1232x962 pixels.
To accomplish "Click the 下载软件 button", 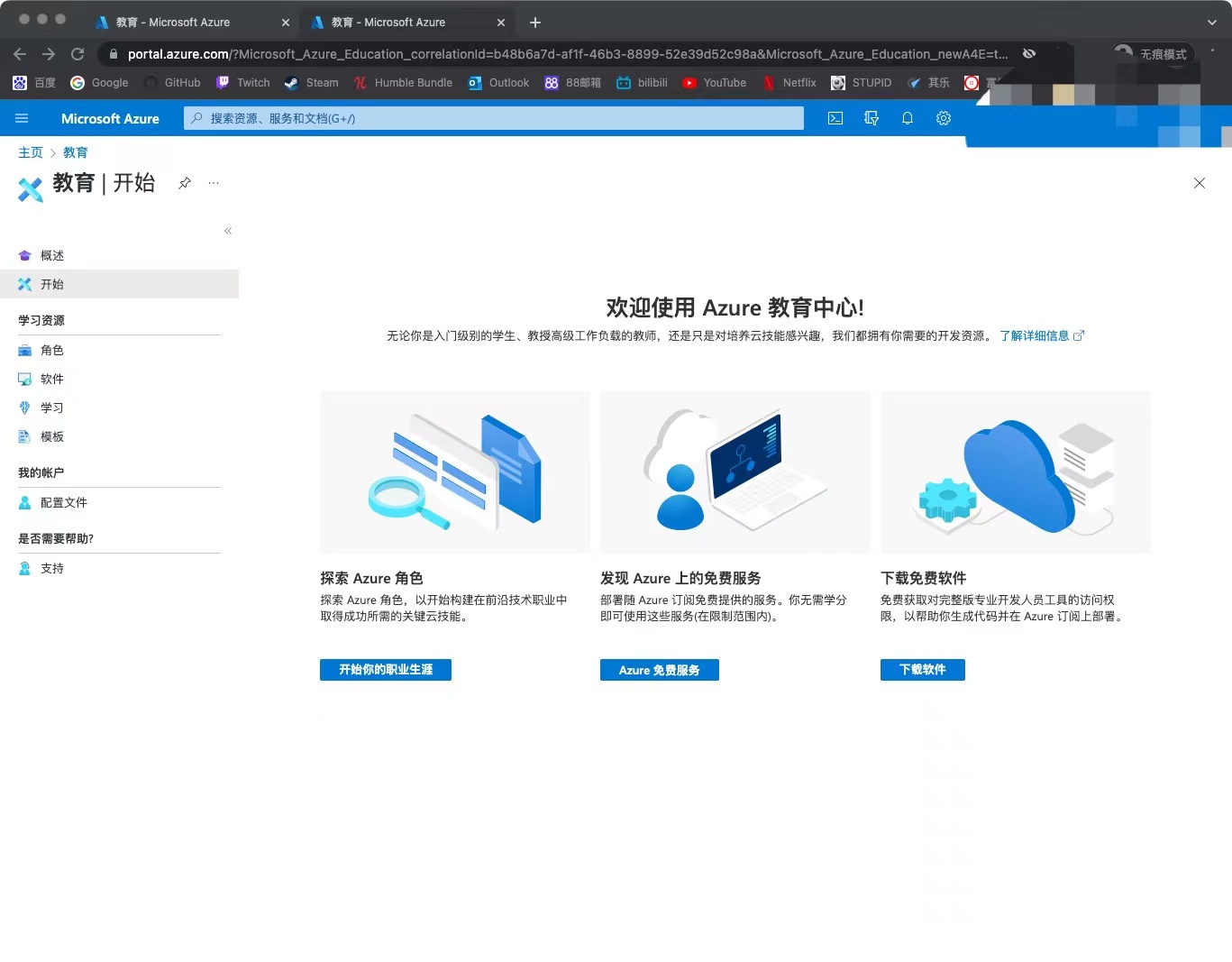I will pos(923,670).
